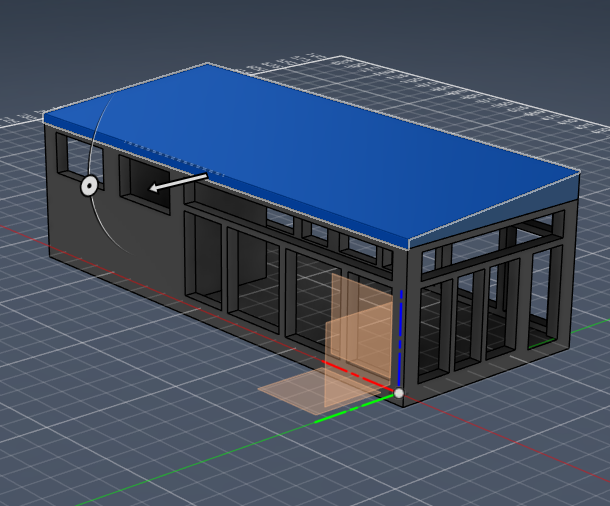Select the blue highlighted roof face
The width and height of the screenshot is (610, 506).
[x=312, y=150]
